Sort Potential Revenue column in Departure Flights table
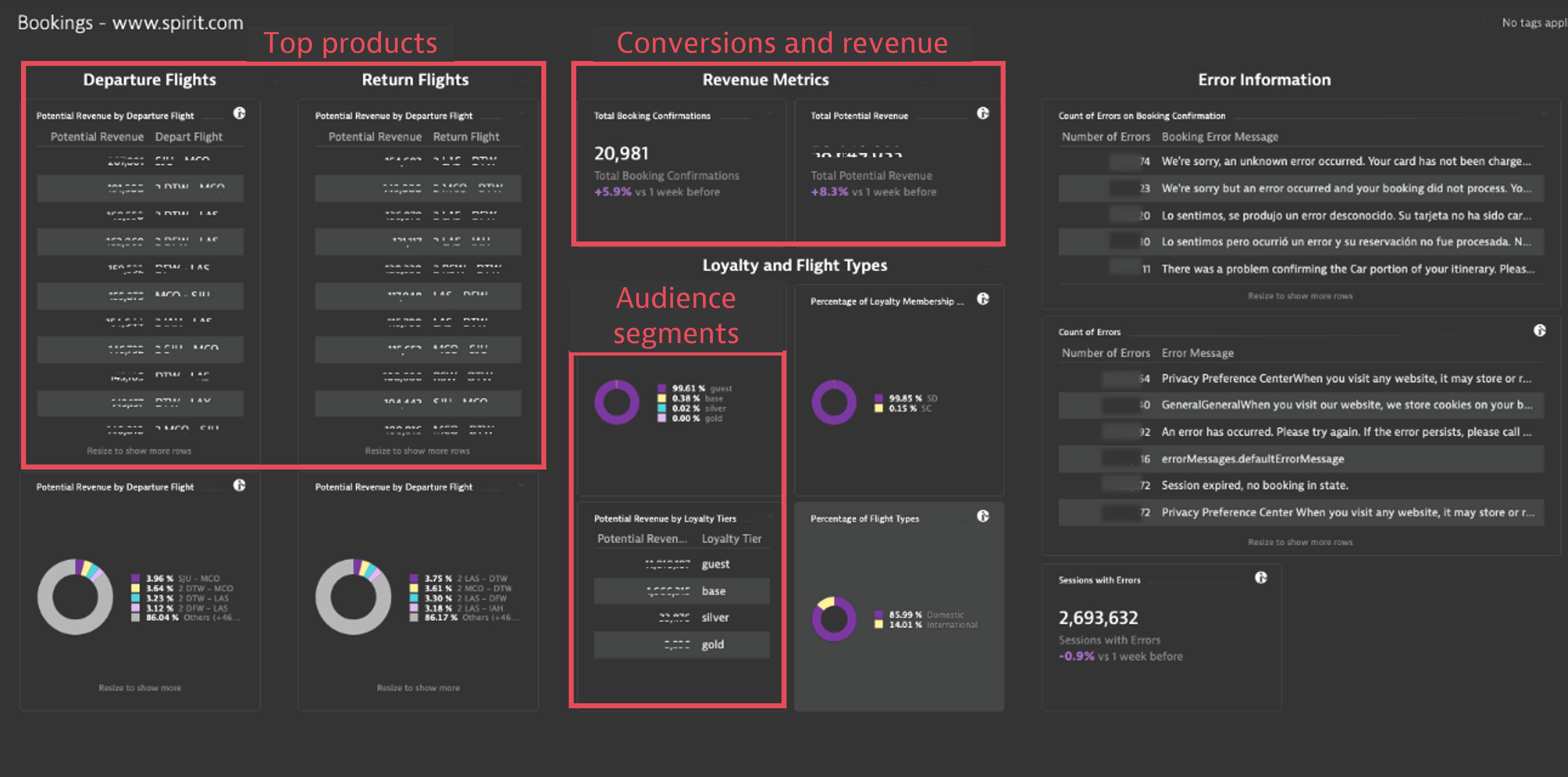This screenshot has height=777, width=1568. tap(97, 137)
